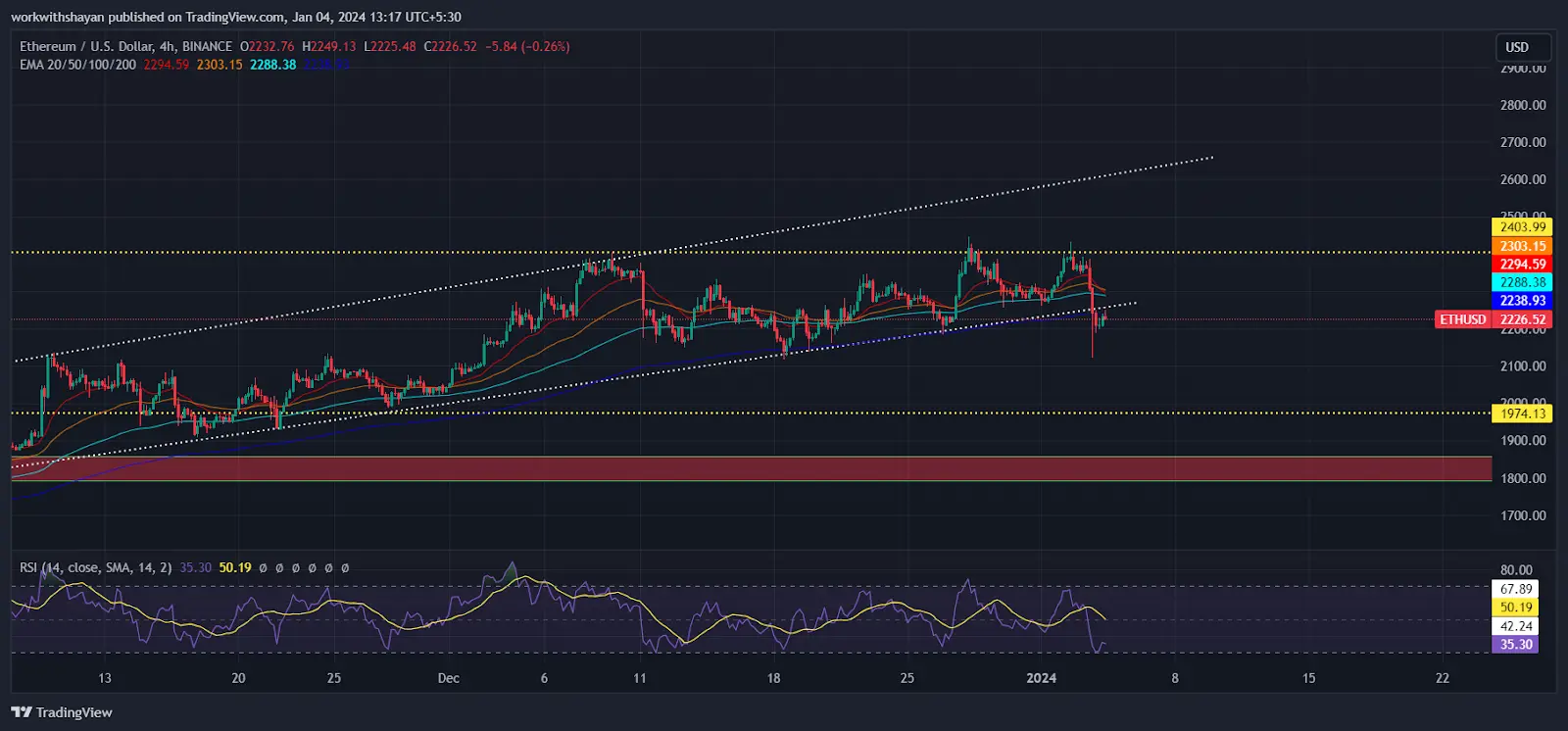Click the yellow 50.19 RSI axis tag

1515,608
